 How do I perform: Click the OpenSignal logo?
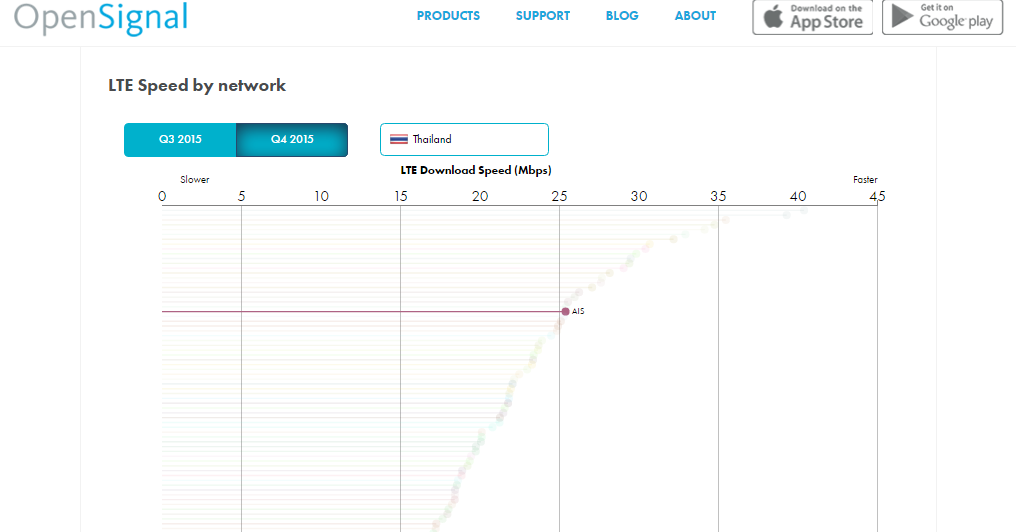pyautogui.click(x=101, y=17)
